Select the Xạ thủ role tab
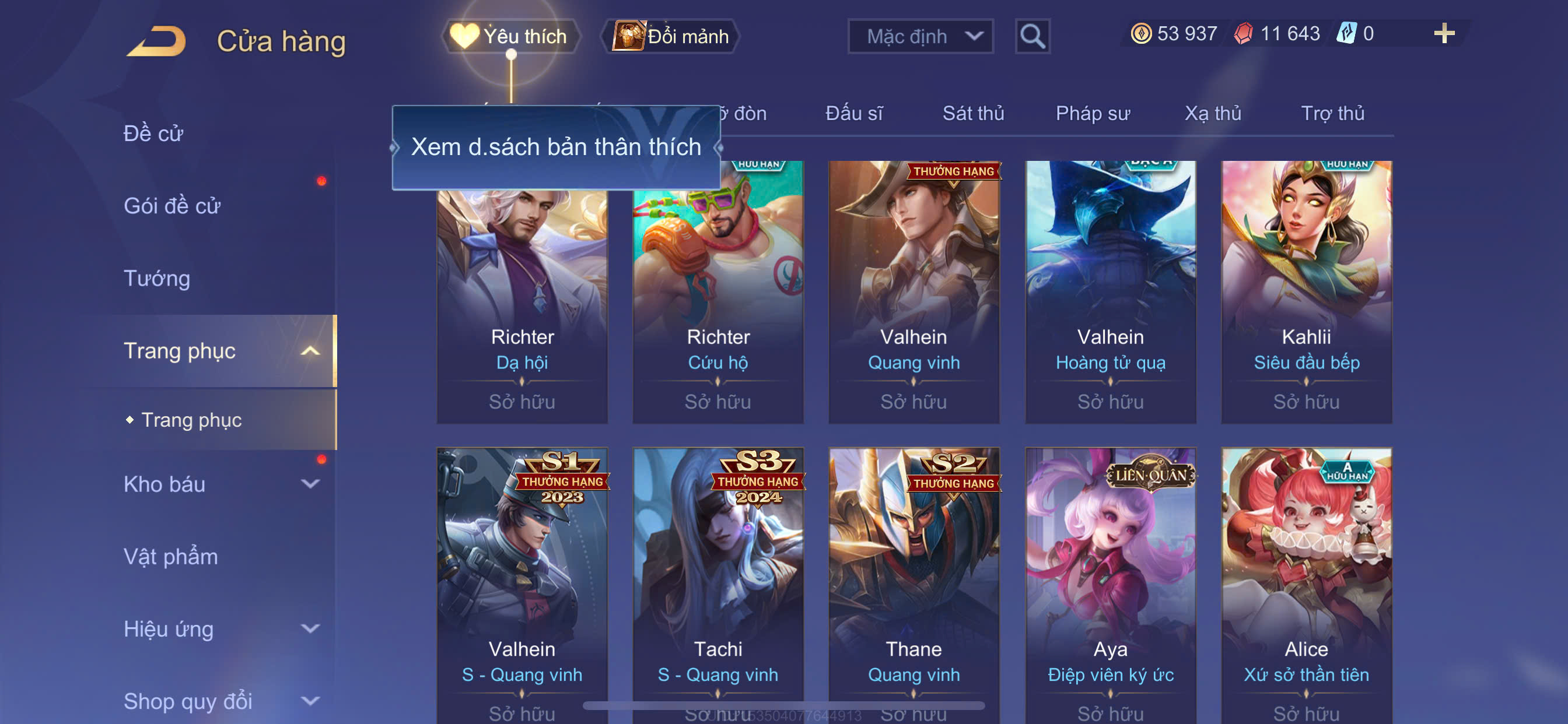Image resolution: width=1568 pixels, height=724 pixels. click(x=1213, y=114)
